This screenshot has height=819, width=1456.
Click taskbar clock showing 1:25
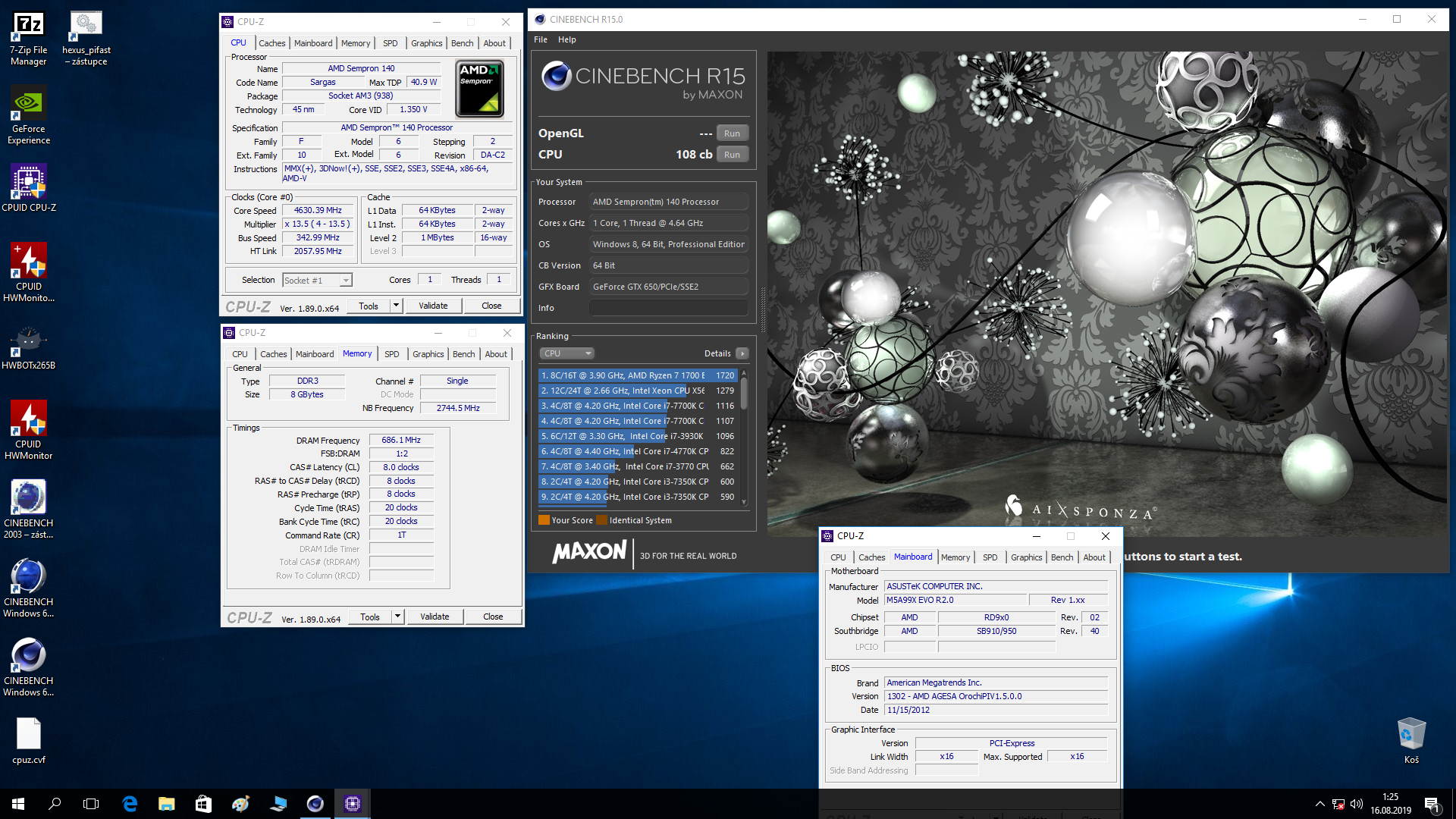coord(1390,804)
